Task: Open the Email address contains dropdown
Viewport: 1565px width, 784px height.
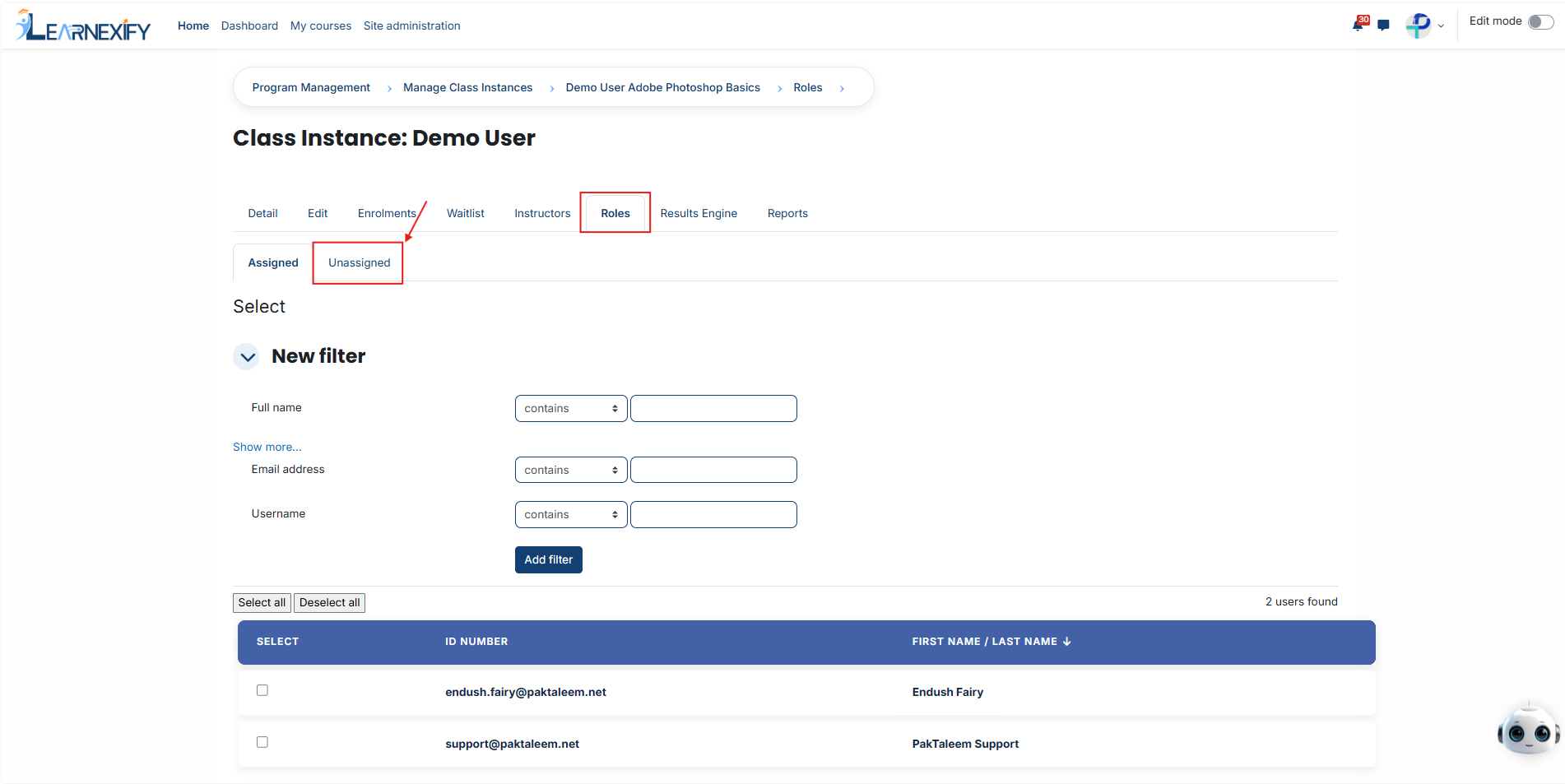Action: pyautogui.click(x=571, y=471)
